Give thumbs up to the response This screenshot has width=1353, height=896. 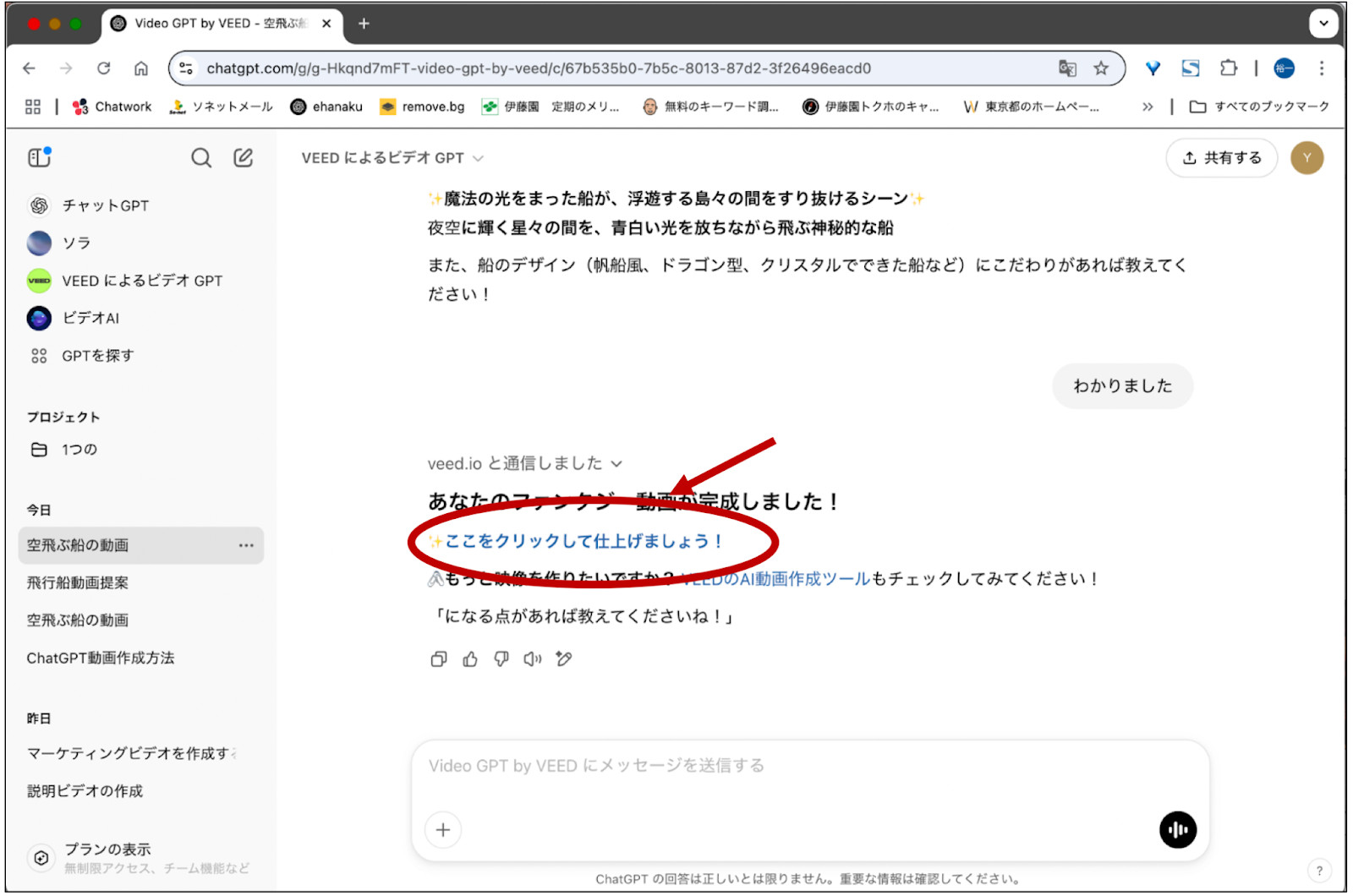coord(470,659)
